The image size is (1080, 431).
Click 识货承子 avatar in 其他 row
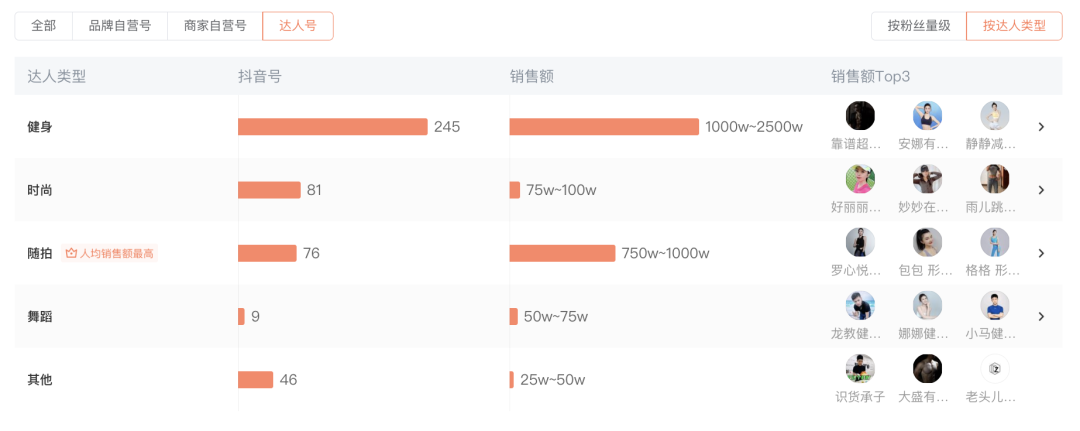(860, 369)
